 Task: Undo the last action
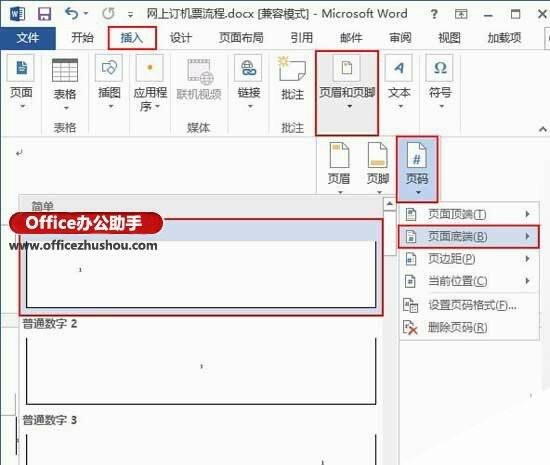72,14
